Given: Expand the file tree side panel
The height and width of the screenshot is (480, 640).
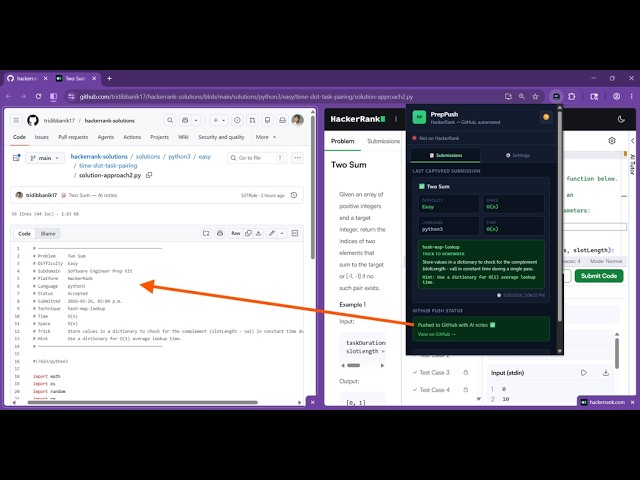Looking at the screenshot, I should click(16, 158).
